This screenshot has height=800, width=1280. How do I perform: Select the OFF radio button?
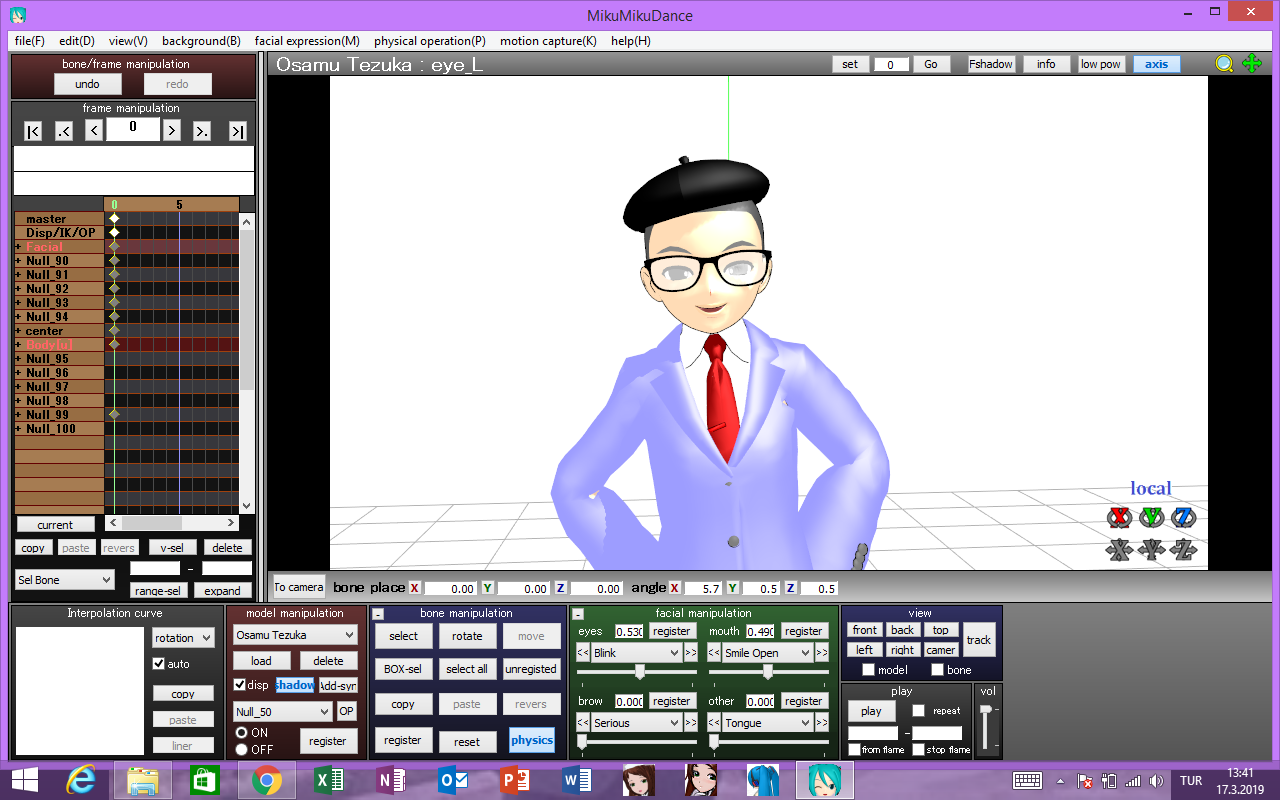[241, 749]
